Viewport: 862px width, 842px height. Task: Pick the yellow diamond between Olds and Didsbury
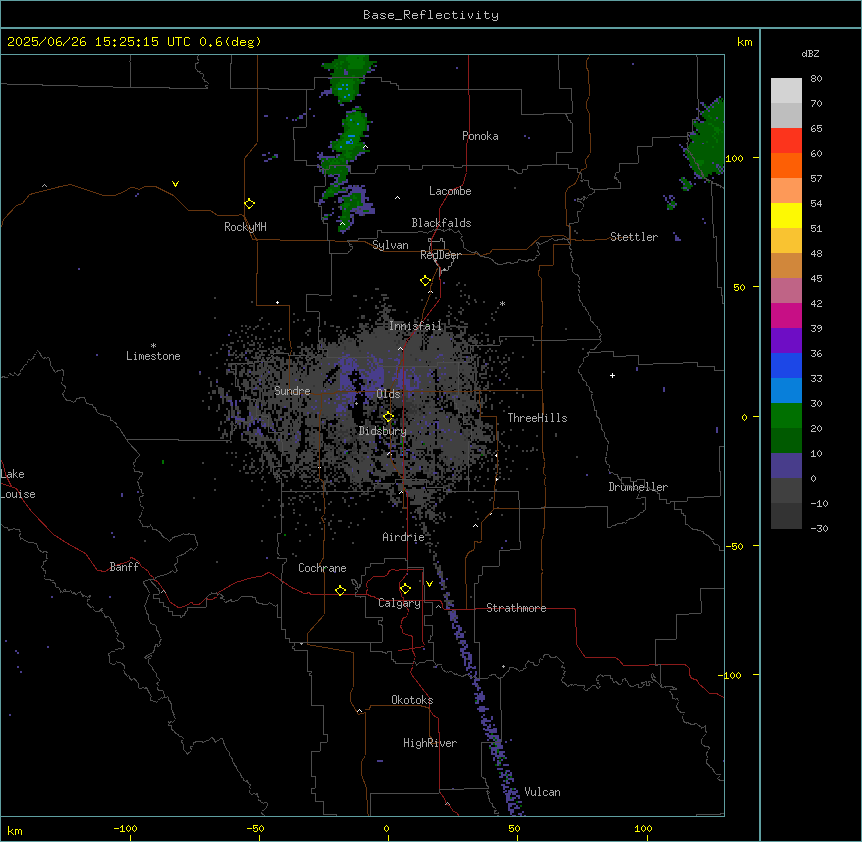click(x=388, y=417)
